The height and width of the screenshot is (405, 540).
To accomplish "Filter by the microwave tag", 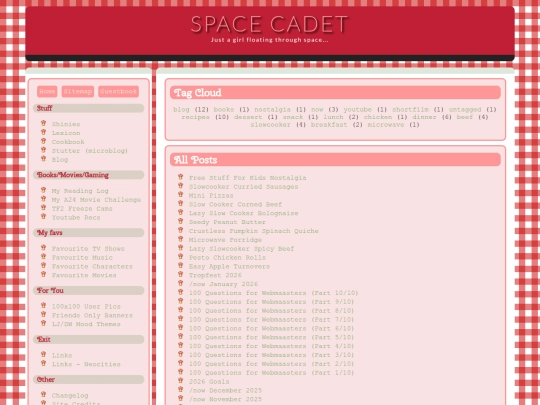I will pos(386,125).
